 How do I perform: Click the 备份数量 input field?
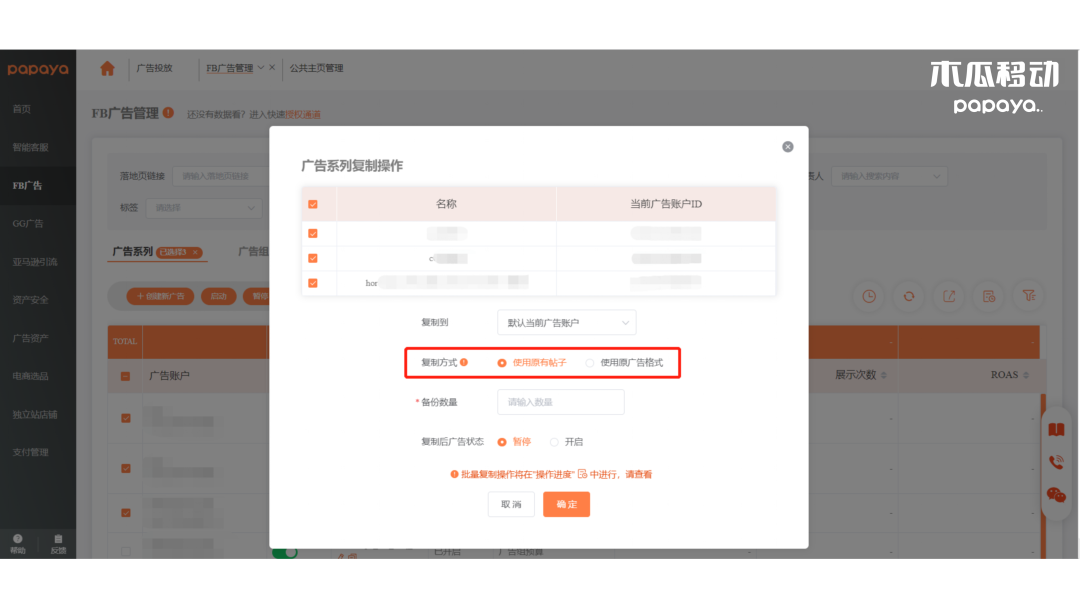(x=560, y=402)
